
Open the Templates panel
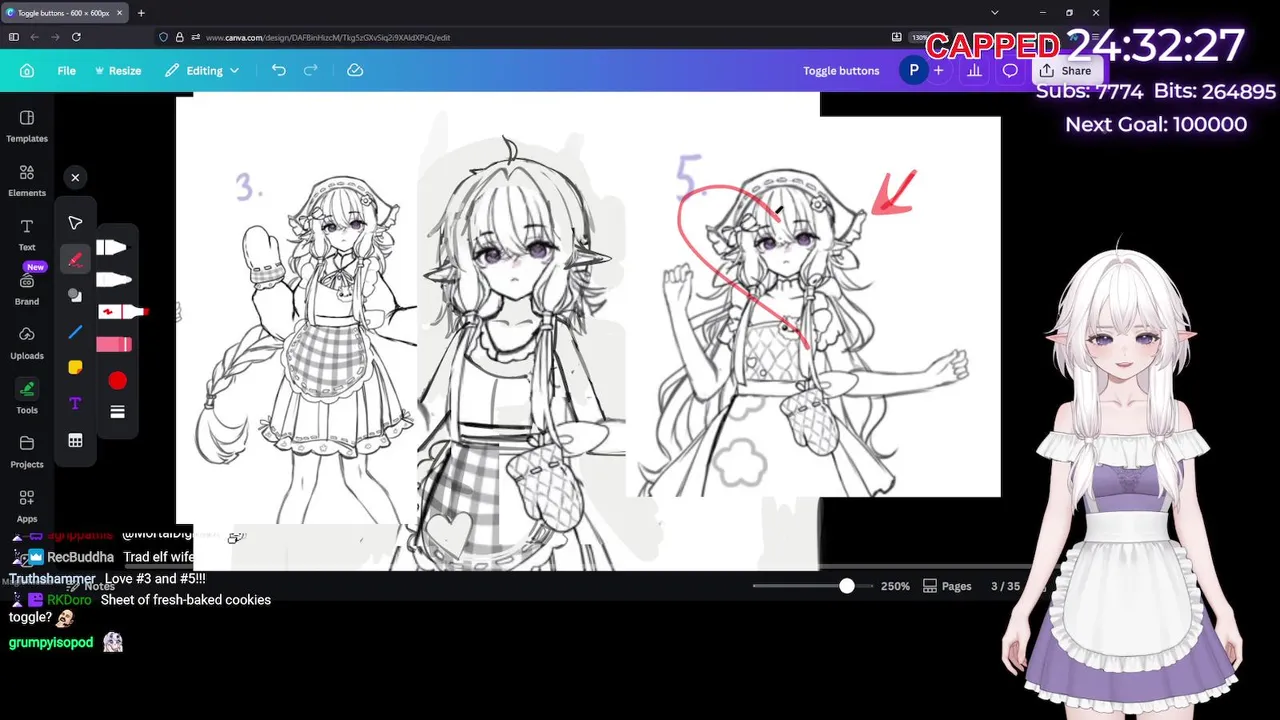coord(27,126)
